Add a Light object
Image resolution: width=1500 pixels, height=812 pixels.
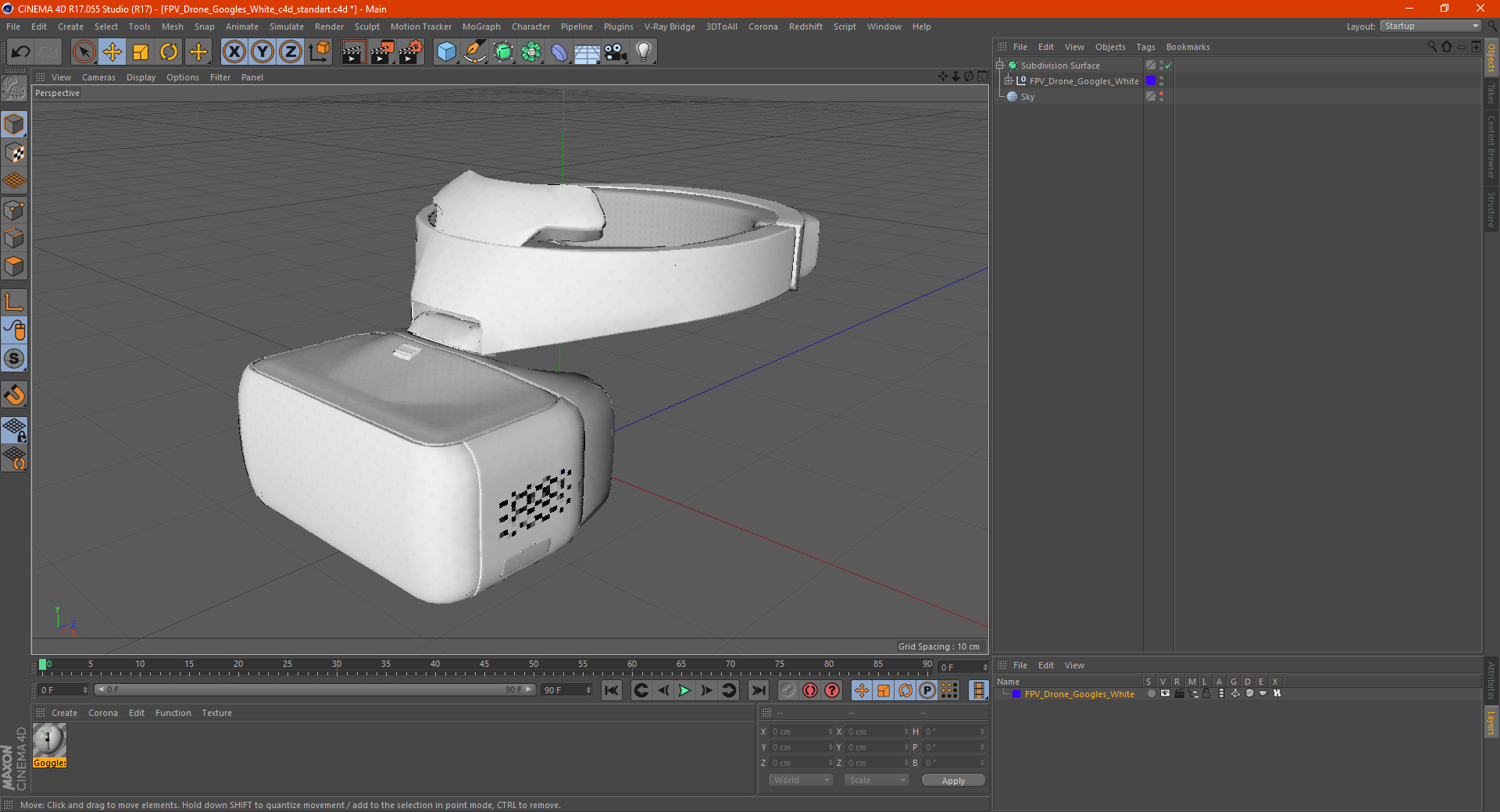644,52
